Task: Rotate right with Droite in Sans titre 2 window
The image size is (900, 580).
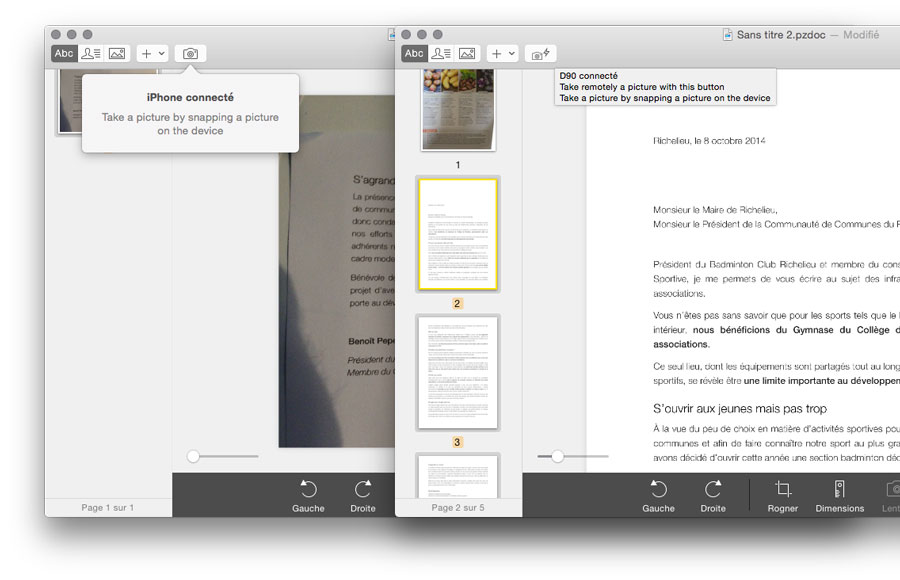Action: click(x=713, y=496)
